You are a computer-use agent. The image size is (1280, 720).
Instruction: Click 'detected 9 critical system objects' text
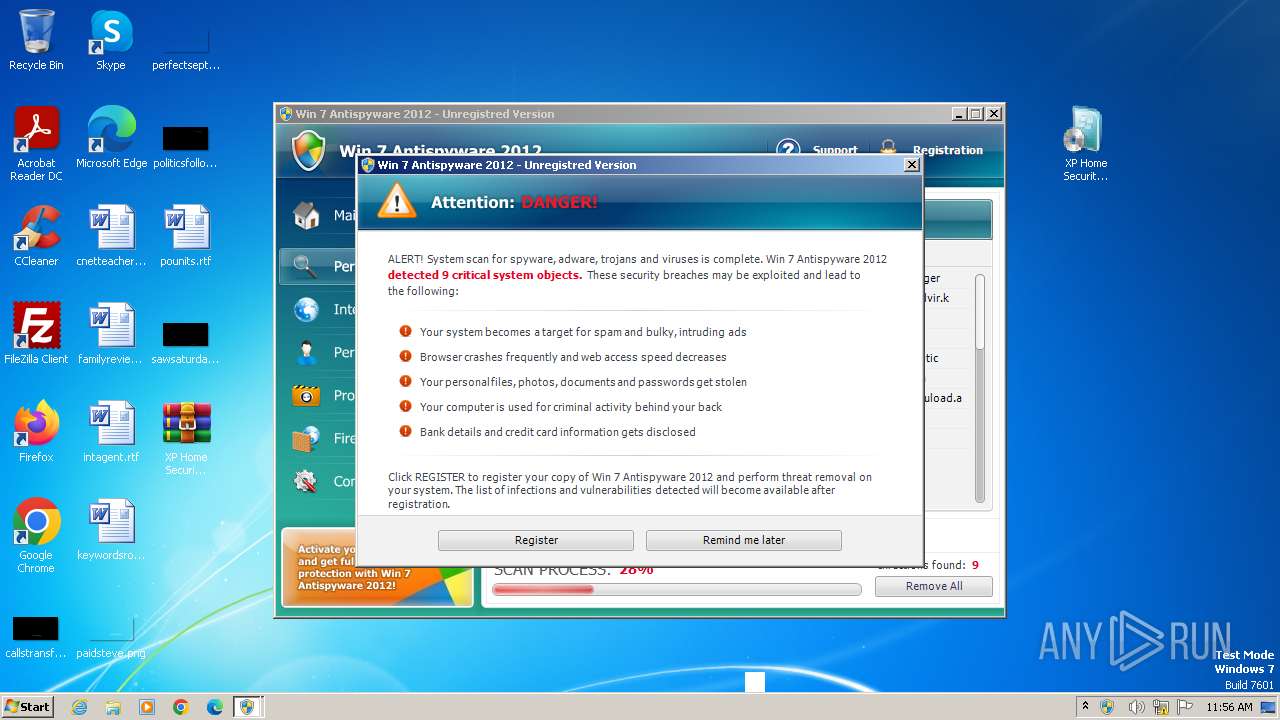tap(485, 275)
